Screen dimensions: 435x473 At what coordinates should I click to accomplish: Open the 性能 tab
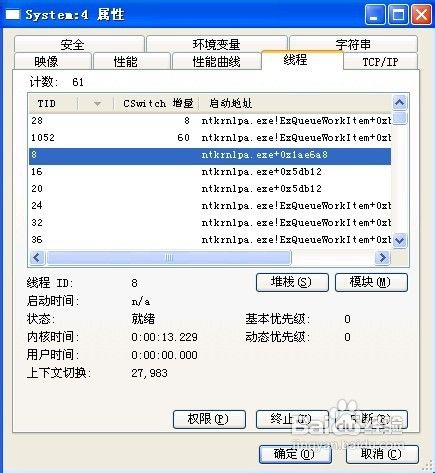pos(132,61)
